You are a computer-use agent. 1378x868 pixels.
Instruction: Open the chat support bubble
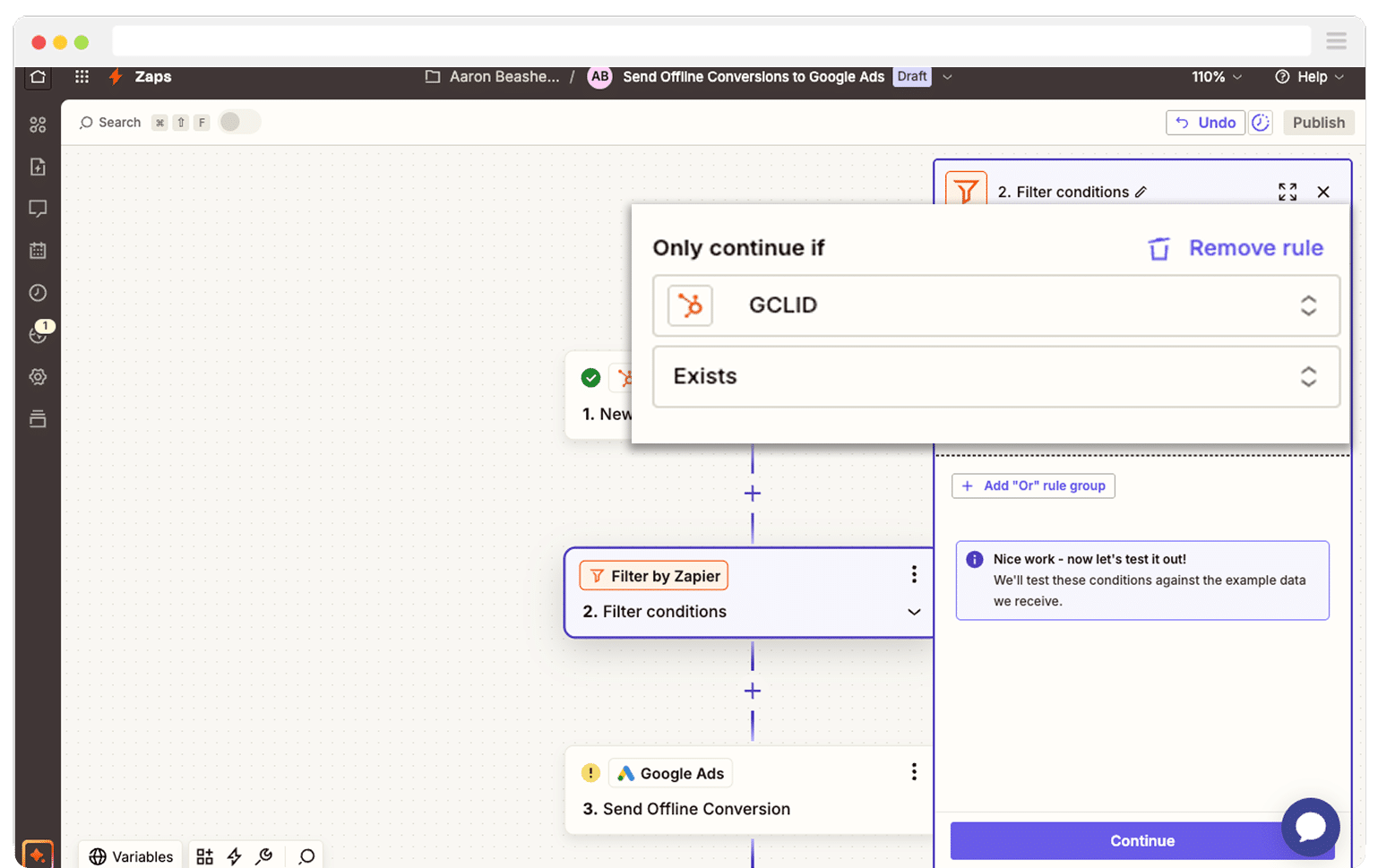pos(1310,827)
